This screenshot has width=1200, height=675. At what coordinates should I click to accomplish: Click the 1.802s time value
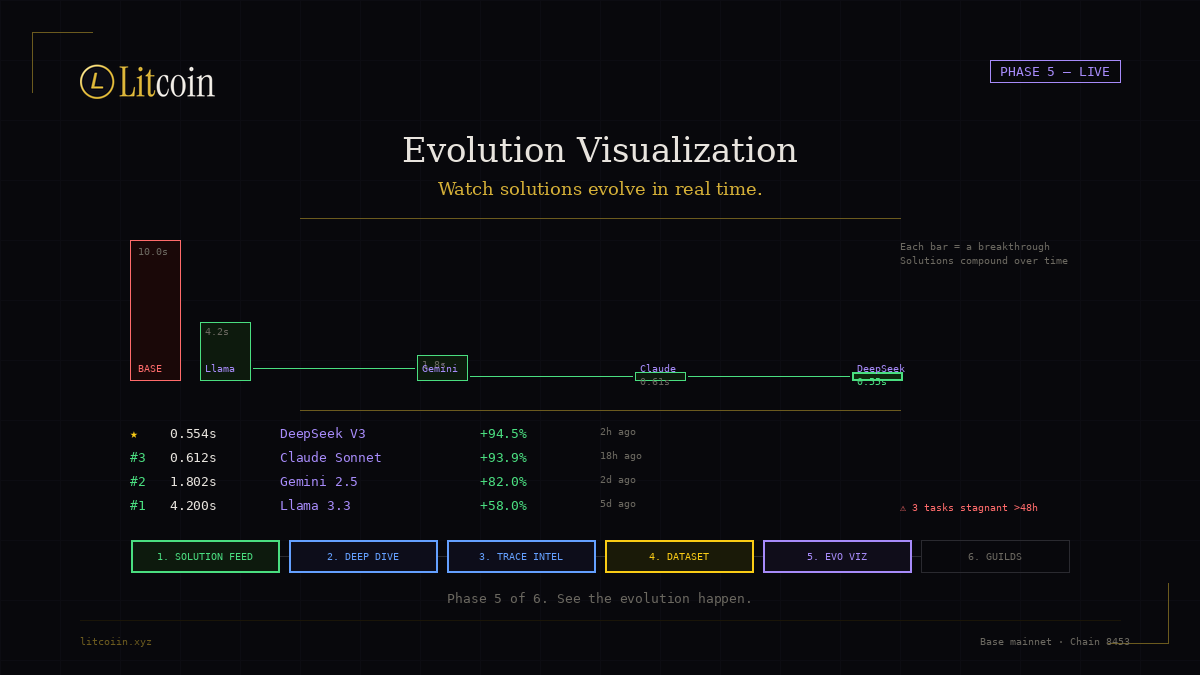click(193, 482)
